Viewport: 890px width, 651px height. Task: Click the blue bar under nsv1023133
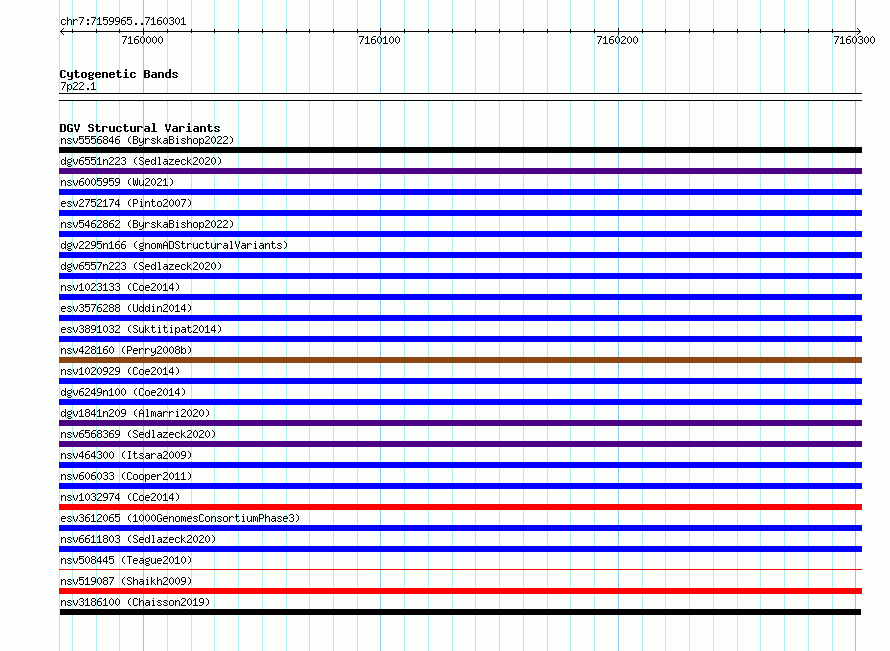point(460,297)
